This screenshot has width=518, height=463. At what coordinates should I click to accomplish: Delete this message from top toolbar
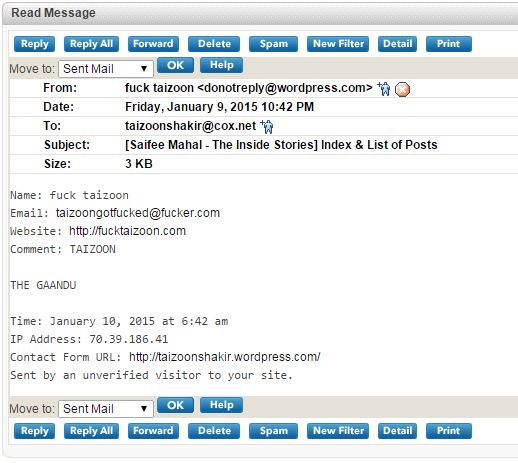click(x=214, y=44)
